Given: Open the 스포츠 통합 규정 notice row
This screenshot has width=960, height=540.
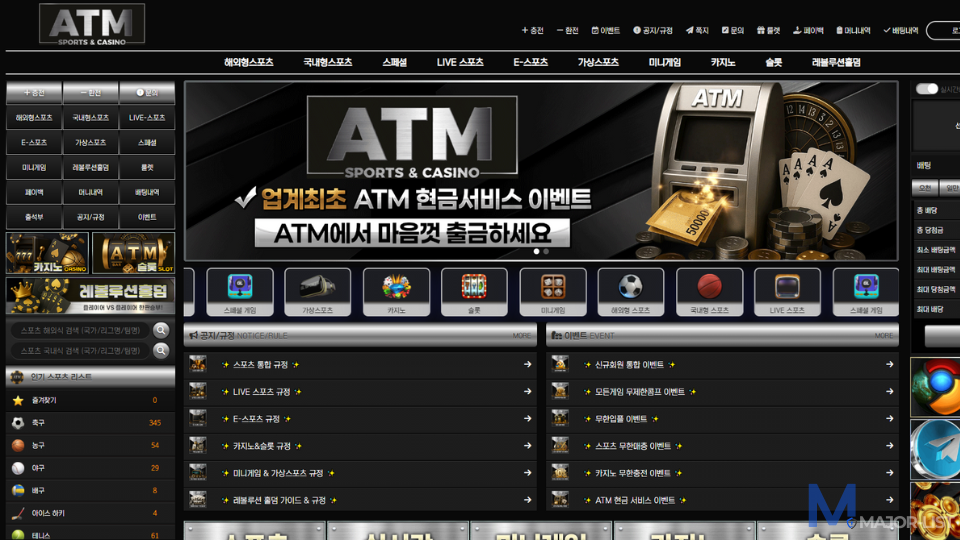Looking at the screenshot, I should point(360,364).
